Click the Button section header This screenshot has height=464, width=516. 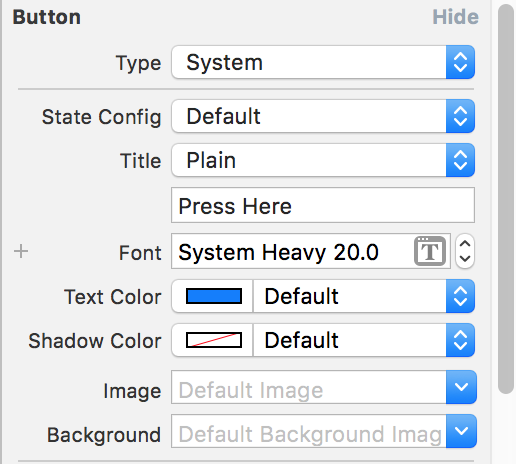47,17
